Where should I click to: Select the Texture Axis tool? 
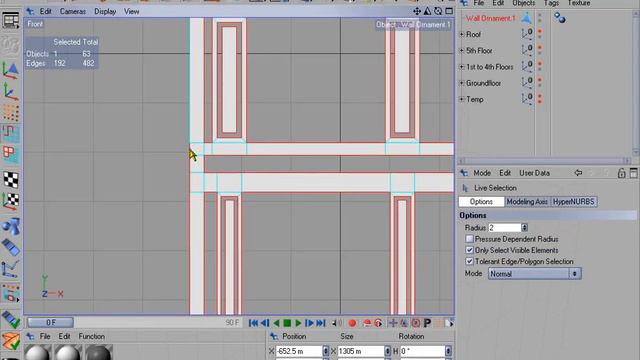point(10,201)
